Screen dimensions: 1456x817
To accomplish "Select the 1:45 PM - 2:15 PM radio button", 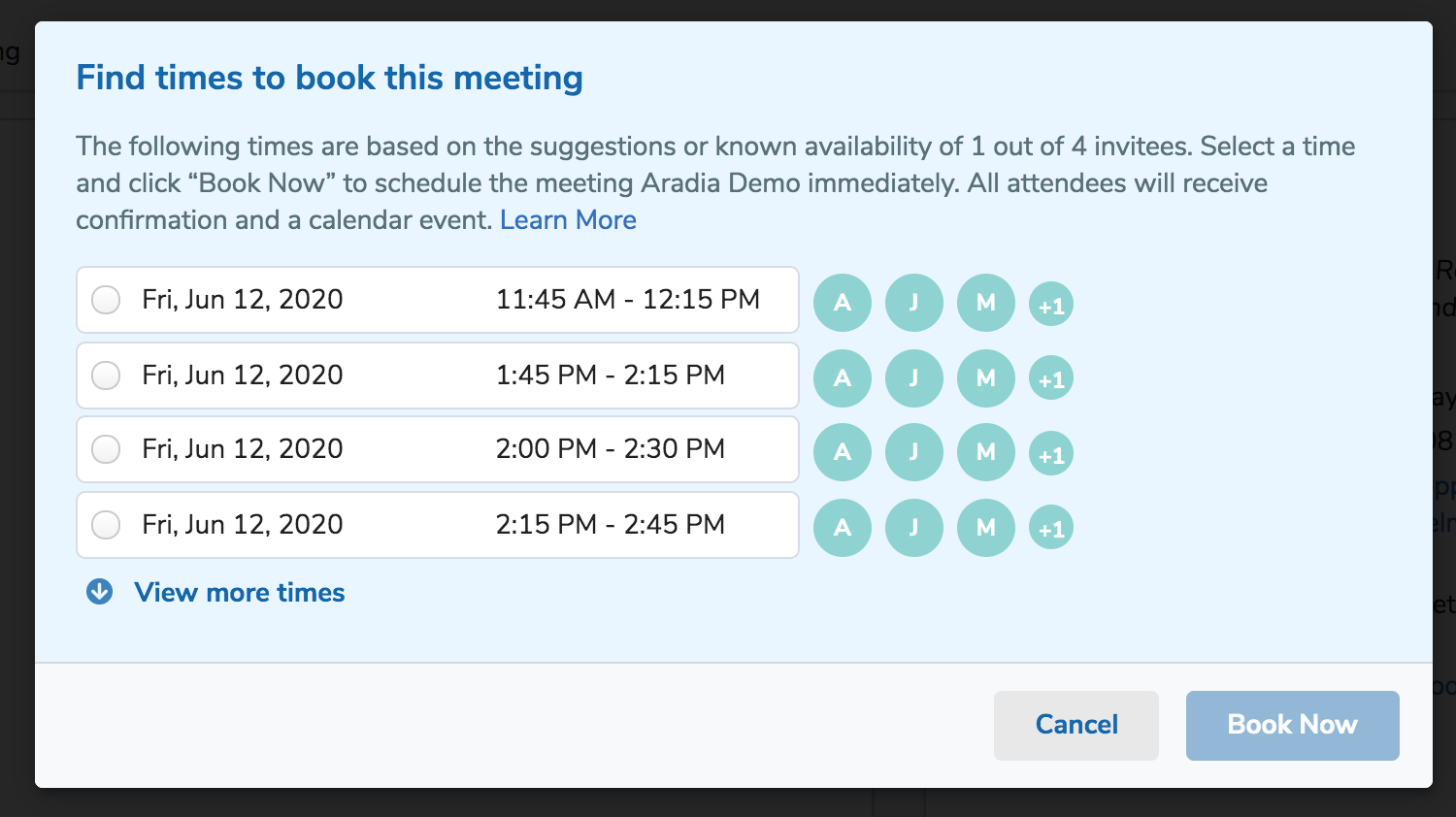I will tap(106, 376).
